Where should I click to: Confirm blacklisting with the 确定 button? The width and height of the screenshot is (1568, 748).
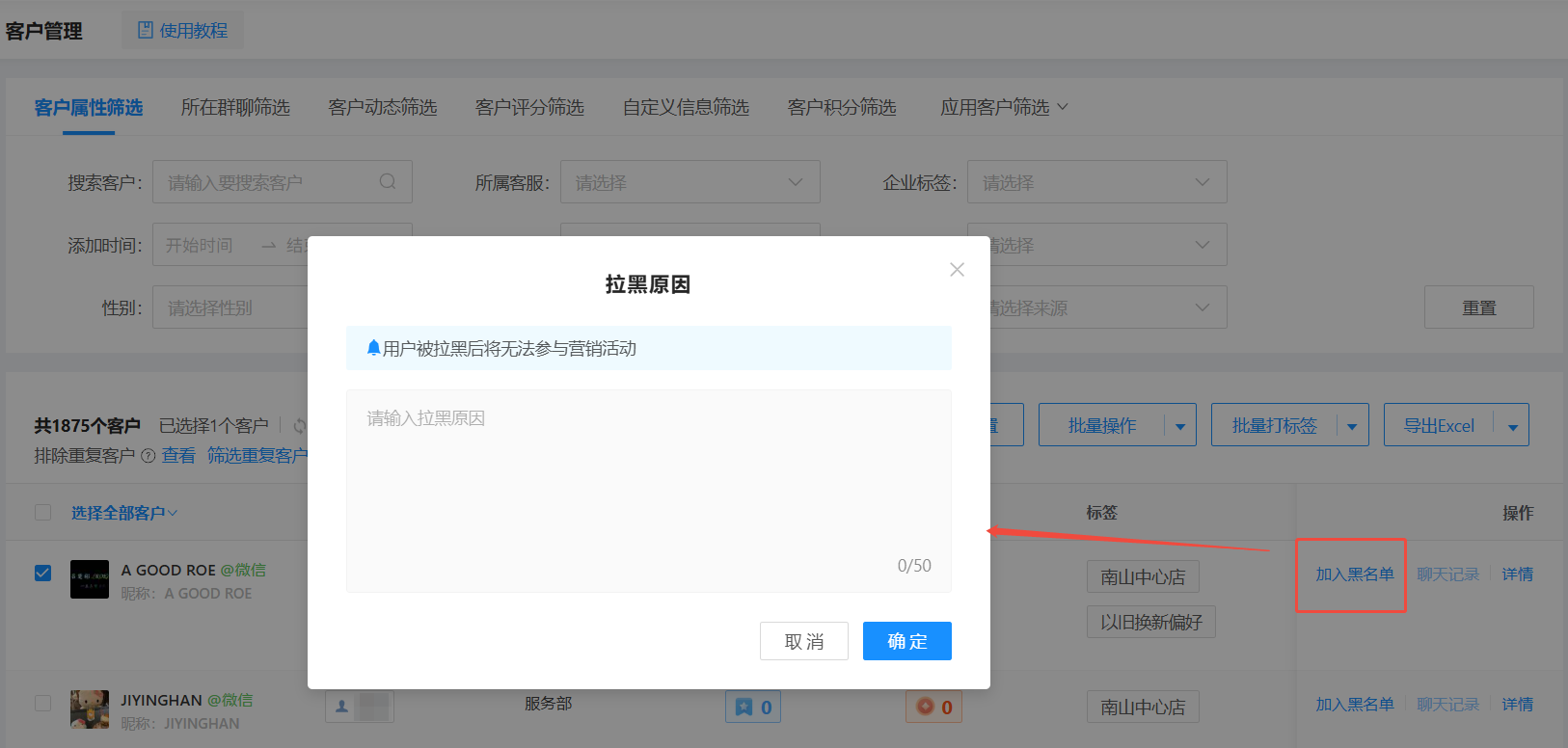(906, 641)
